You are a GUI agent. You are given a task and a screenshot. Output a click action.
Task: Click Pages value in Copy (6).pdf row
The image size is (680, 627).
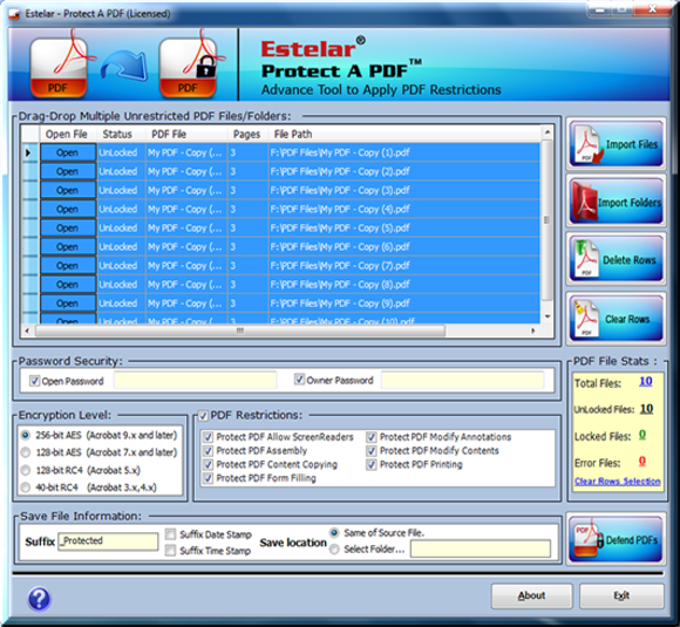click(248, 247)
